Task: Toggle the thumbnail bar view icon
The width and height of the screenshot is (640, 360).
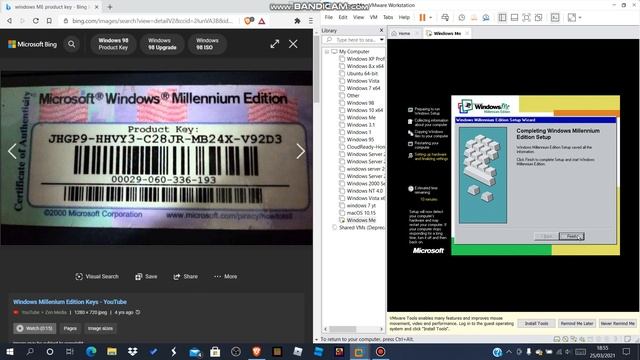Action: point(514,18)
